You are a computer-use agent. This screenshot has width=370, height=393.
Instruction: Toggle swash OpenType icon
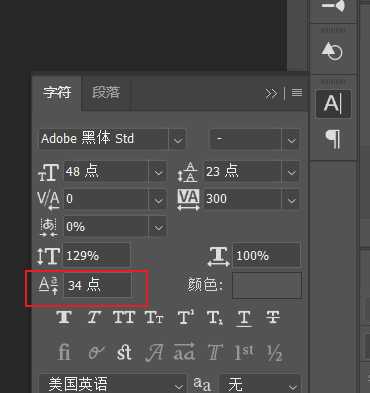[x=154, y=352]
